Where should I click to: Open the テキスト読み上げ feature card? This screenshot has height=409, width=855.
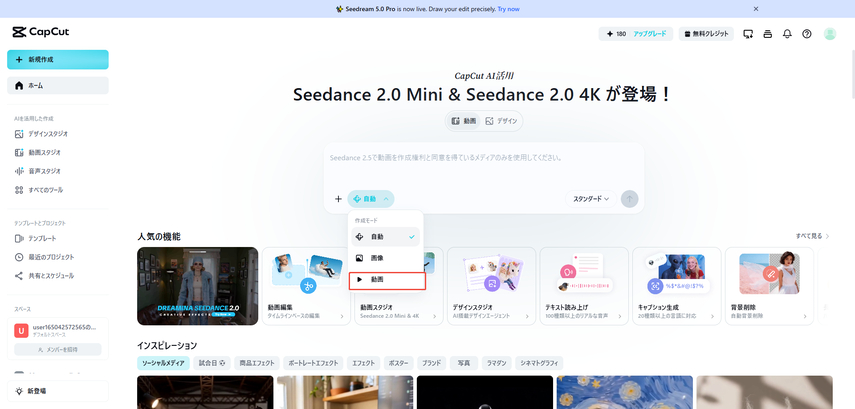click(x=584, y=286)
